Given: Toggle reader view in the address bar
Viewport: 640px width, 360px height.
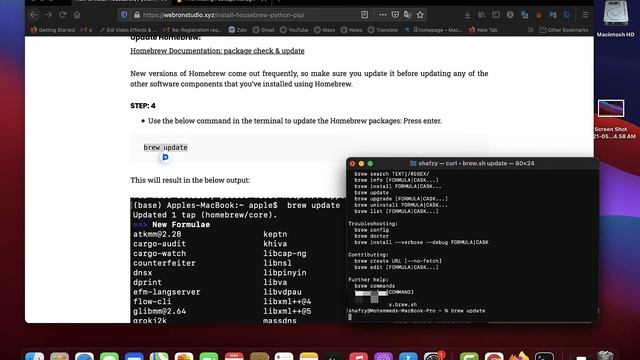Looking at the screenshot, I should pos(364,15).
